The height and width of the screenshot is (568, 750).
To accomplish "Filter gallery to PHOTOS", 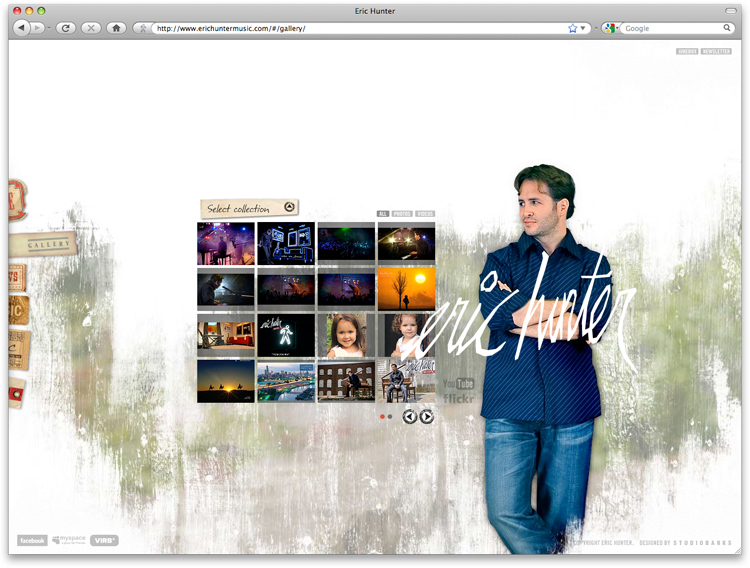I will tap(402, 214).
